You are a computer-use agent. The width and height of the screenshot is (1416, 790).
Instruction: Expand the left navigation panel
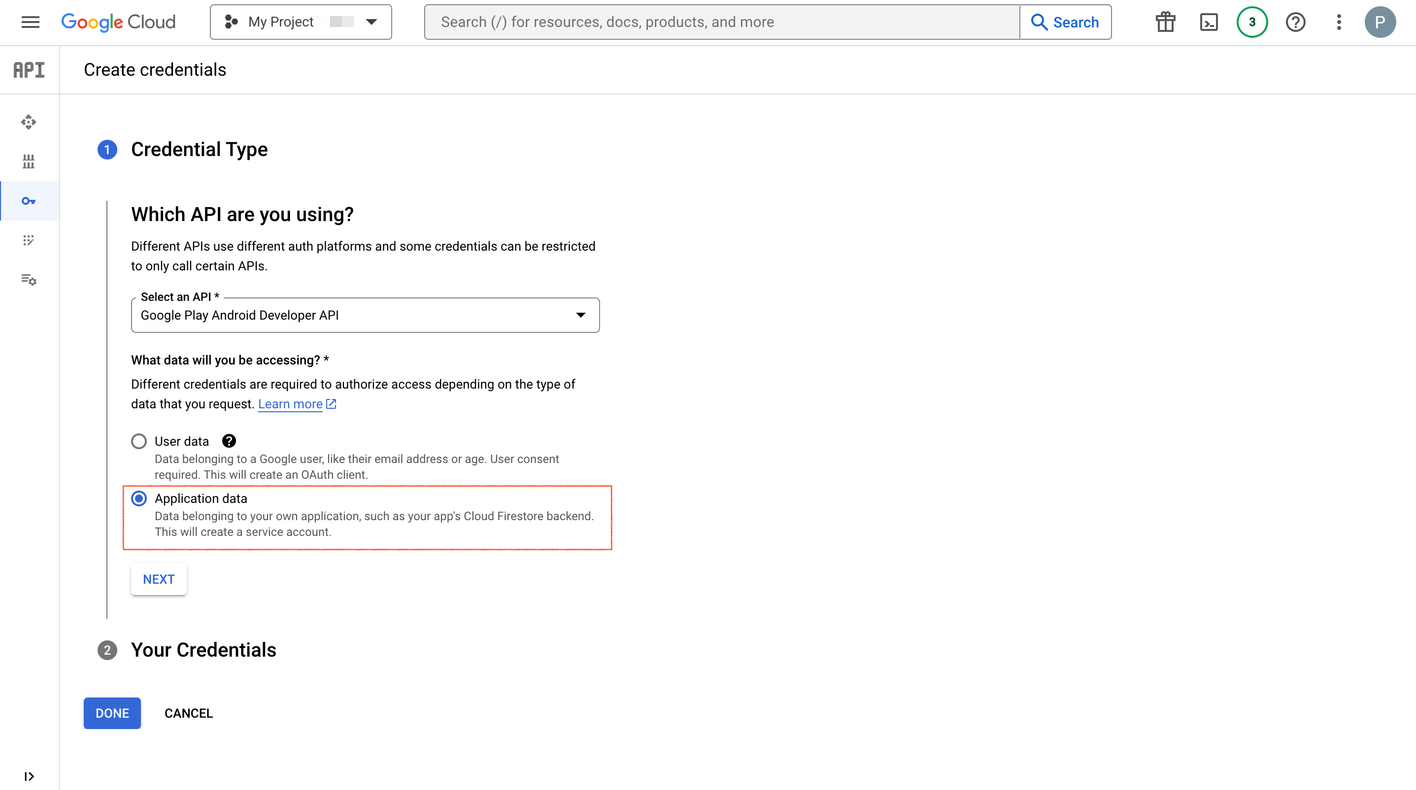click(x=29, y=776)
